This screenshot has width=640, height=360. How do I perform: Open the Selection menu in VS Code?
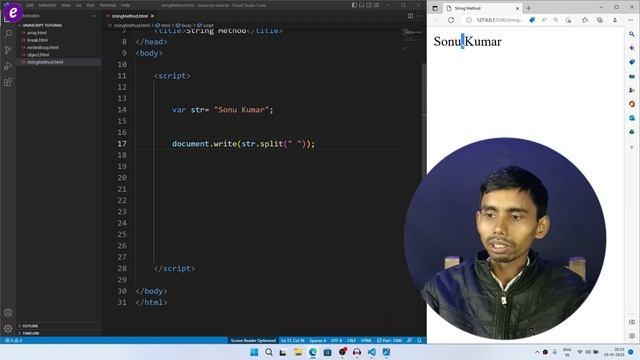47,5
